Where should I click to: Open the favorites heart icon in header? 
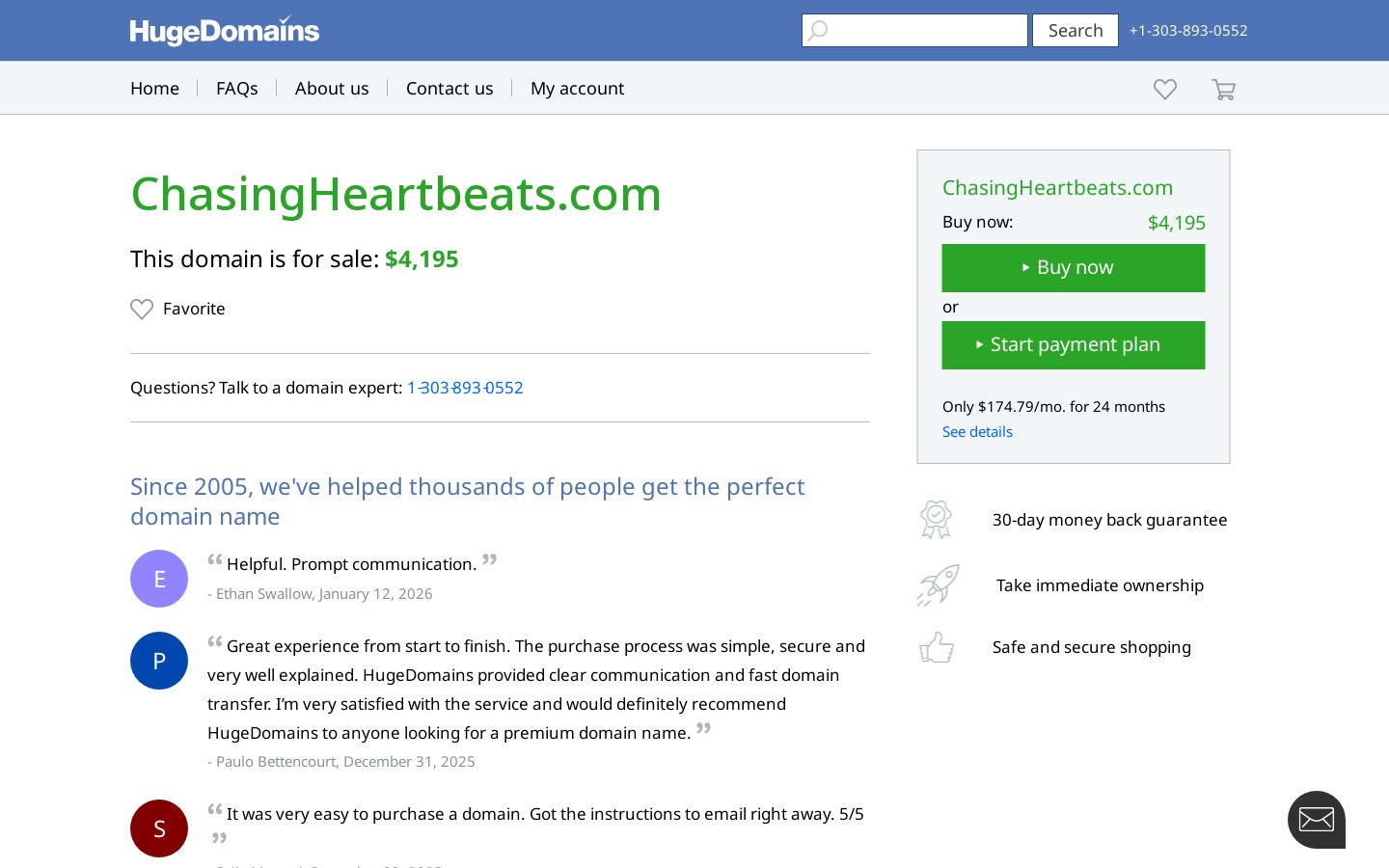click(x=1165, y=90)
